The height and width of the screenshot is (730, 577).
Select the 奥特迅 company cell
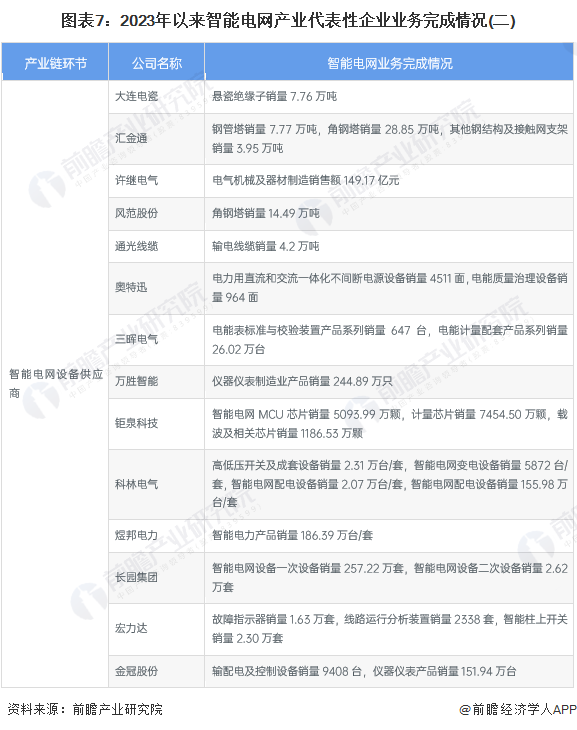(156, 288)
